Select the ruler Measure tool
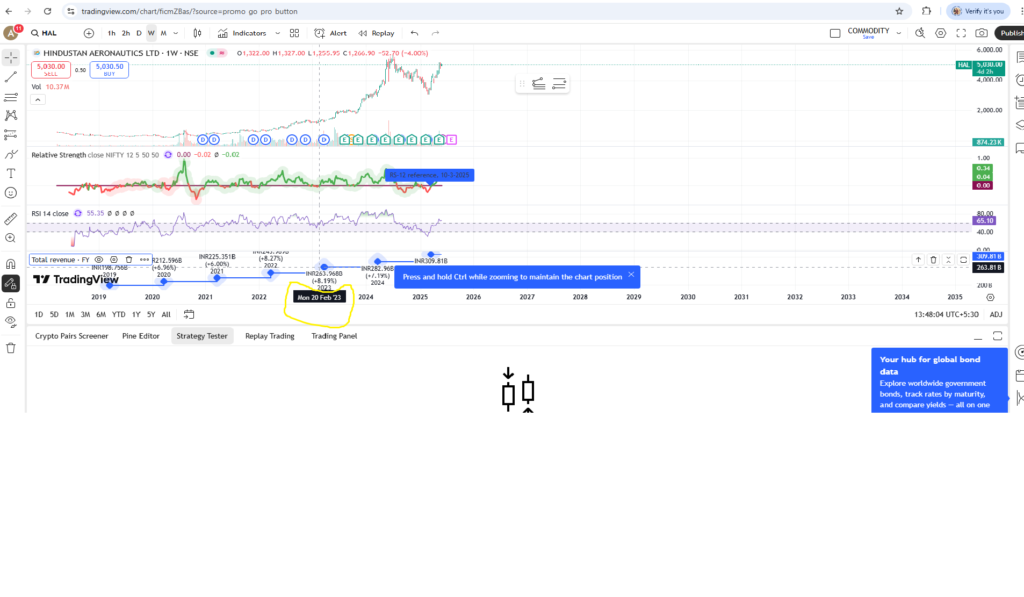1024x597 pixels. pyautogui.click(x=10, y=219)
